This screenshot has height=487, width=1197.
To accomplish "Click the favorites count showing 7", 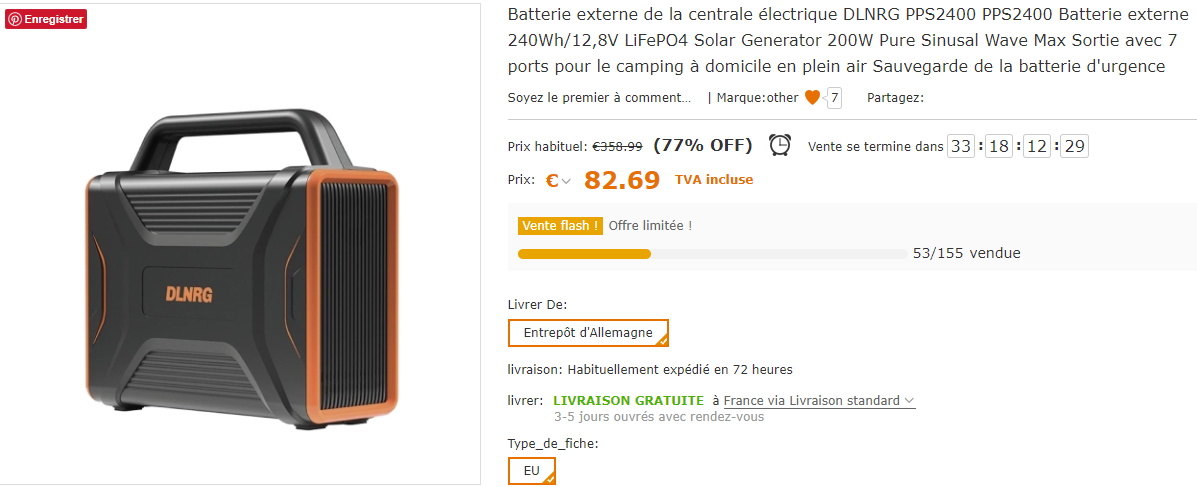I will pos(834,98).
